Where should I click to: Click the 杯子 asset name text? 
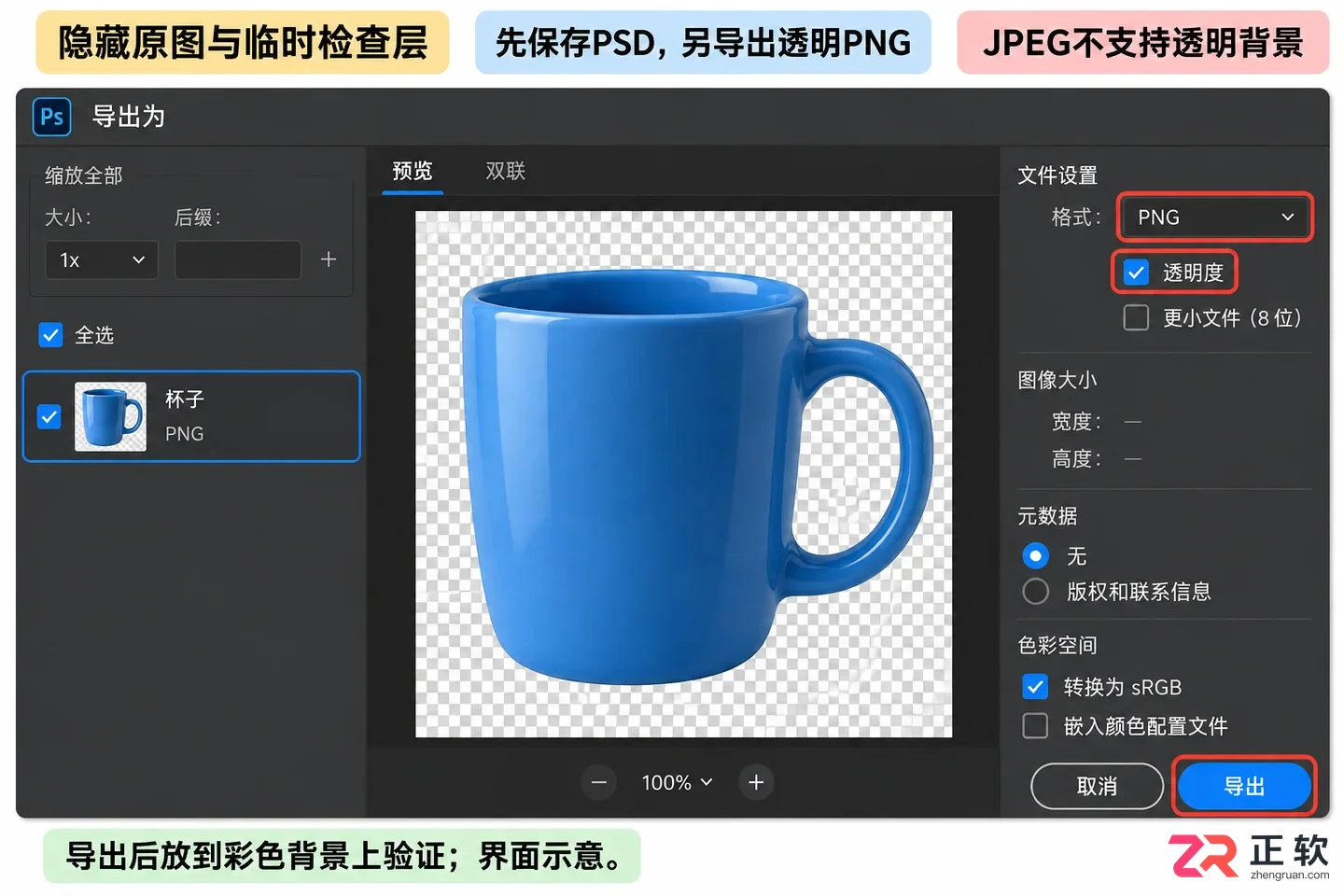[x=185, y=399]
